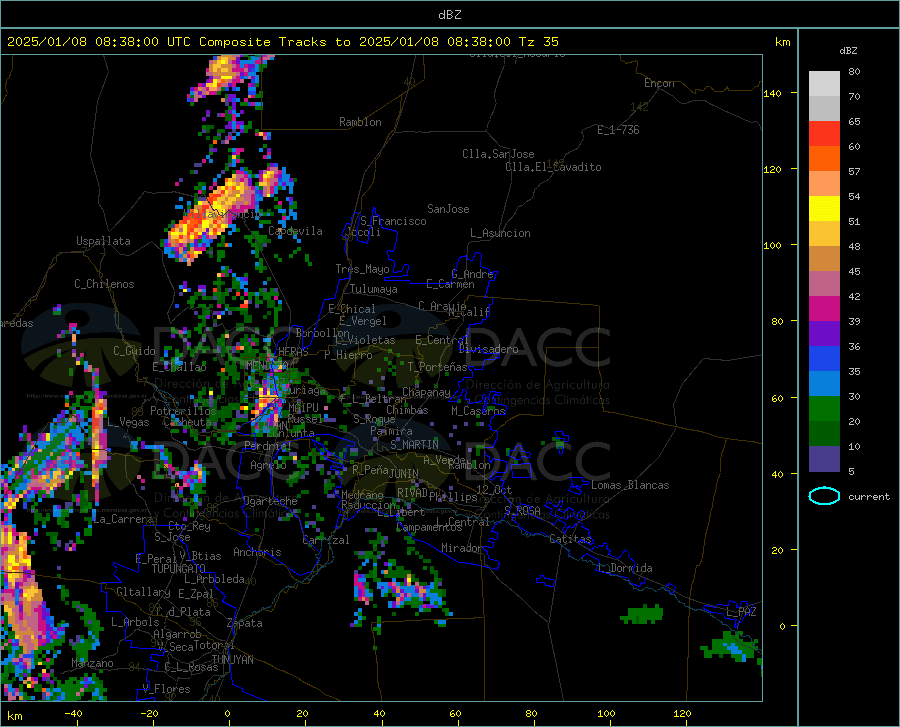Viewport: 900px width, 727px height.
Task: Click the 'L_Vegas' map label
Action: coord(128,422)
